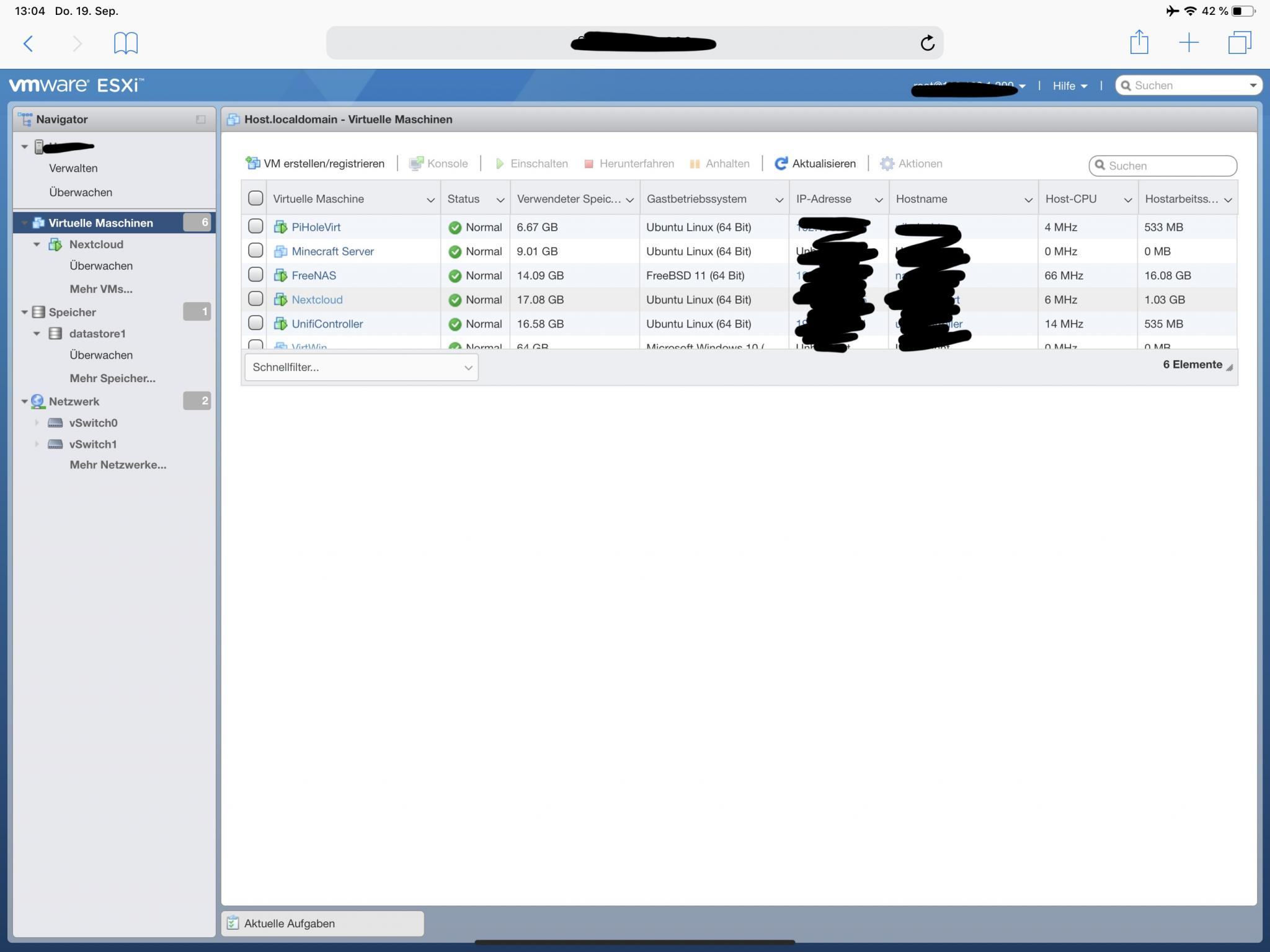
Task: Click Minecraft Server VM icon
Action: [x=281, y=251]
